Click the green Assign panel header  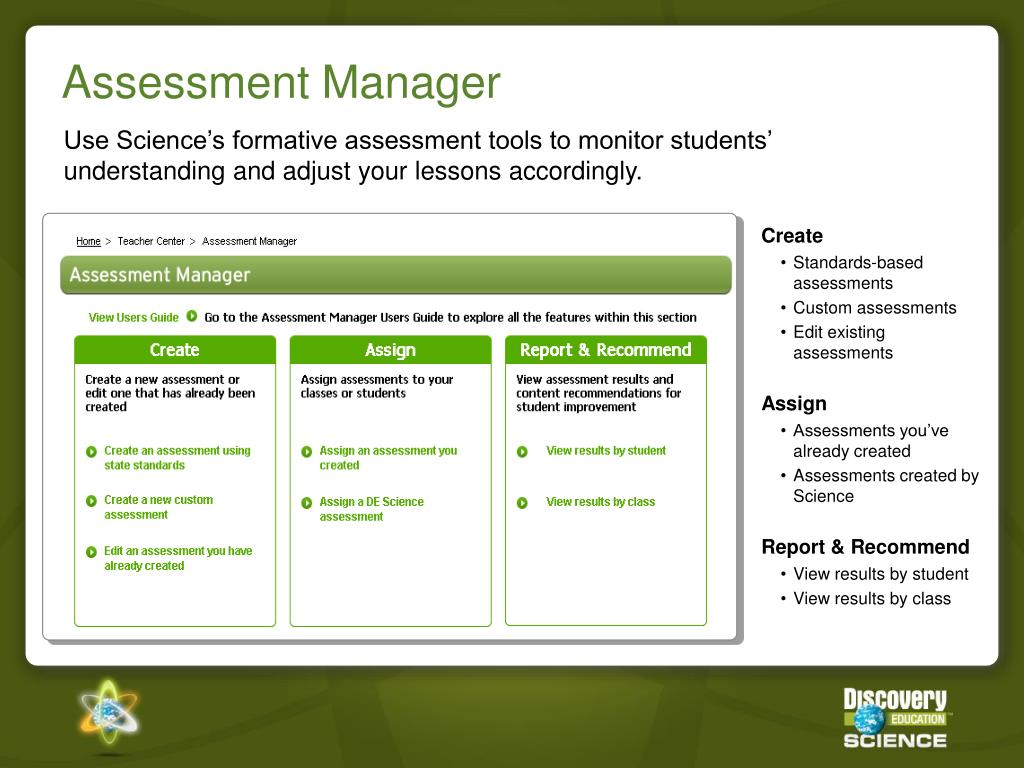tap(391, 350)
